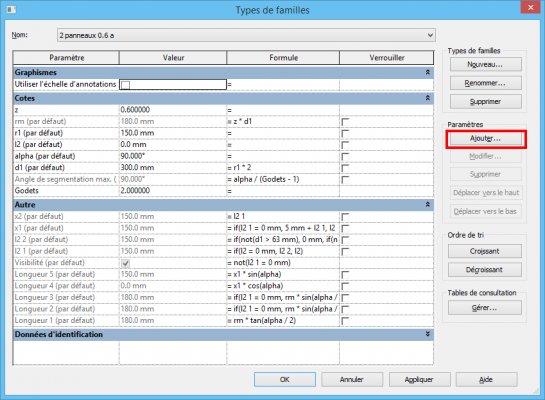The image size is (545, 400).
Task: Click formula '= alpha / (Godets - 1)'
Action: pyautogui.click(x=283, y=179)
